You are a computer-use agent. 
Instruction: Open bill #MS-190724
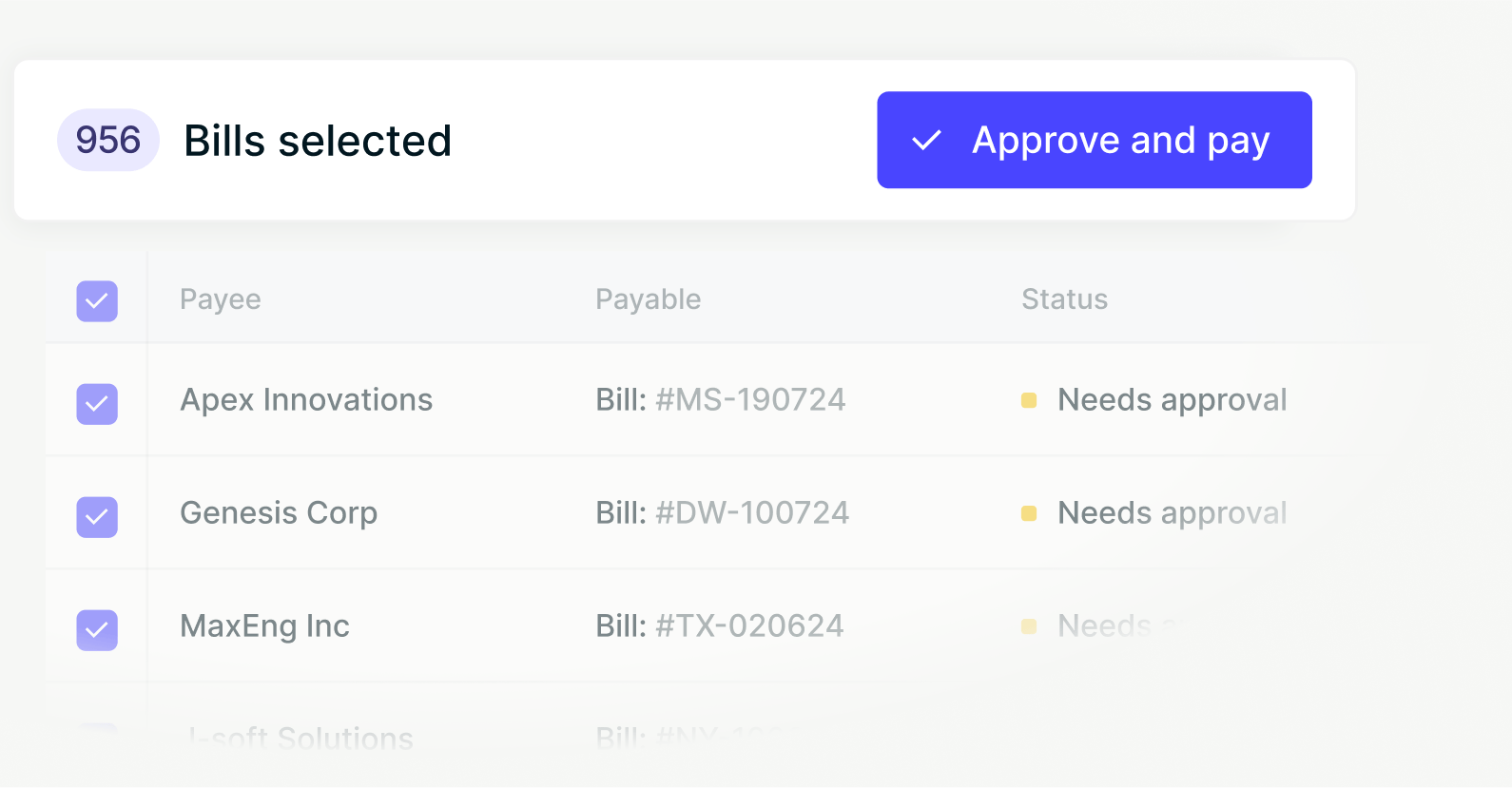point(720,400)
